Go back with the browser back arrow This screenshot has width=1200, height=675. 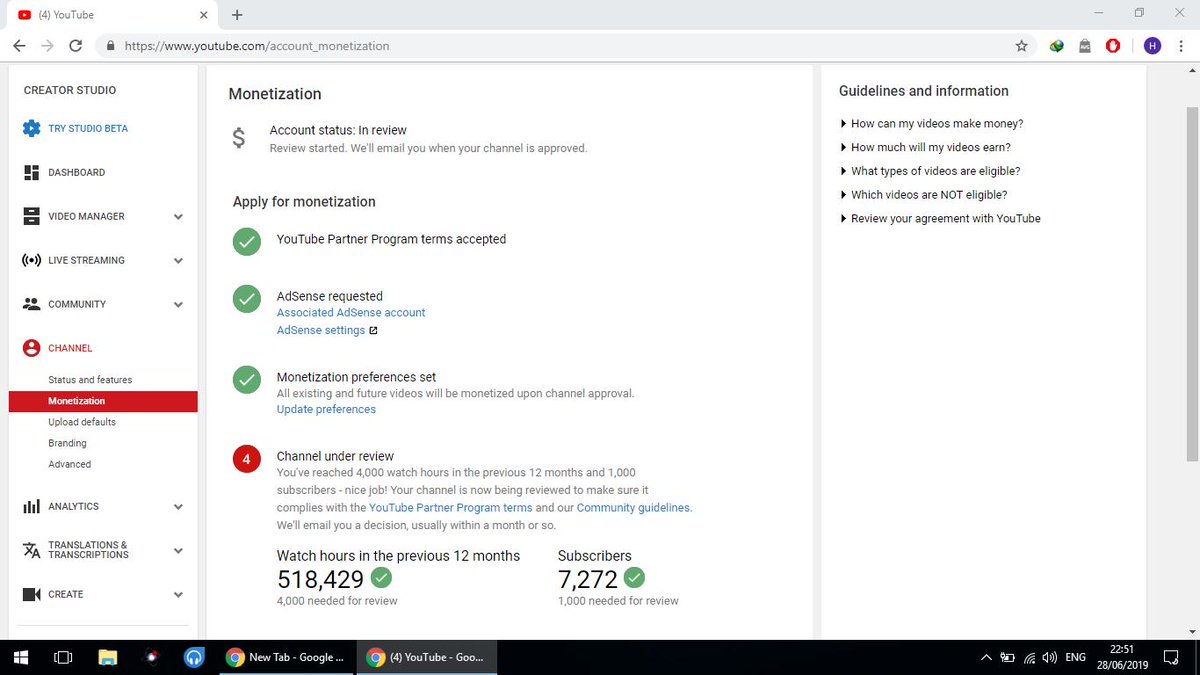[20, 46]
